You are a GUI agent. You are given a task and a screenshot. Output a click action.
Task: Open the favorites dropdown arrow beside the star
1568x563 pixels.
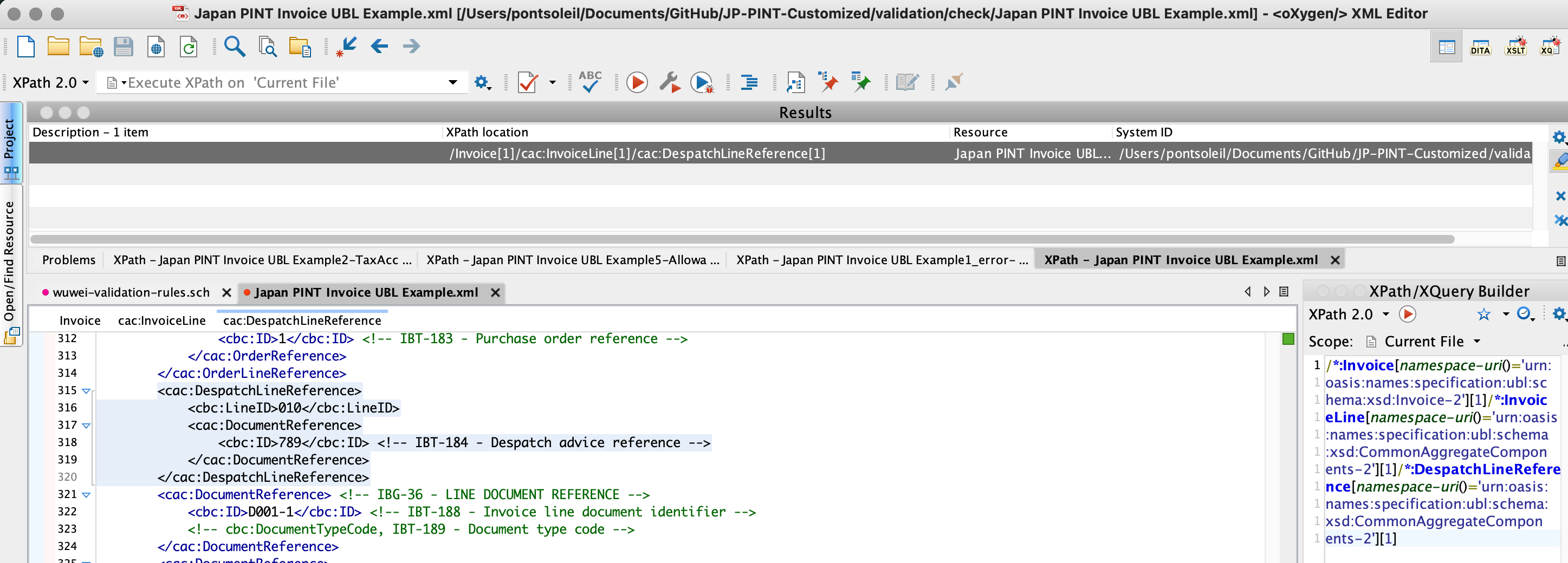[1506, 314]
